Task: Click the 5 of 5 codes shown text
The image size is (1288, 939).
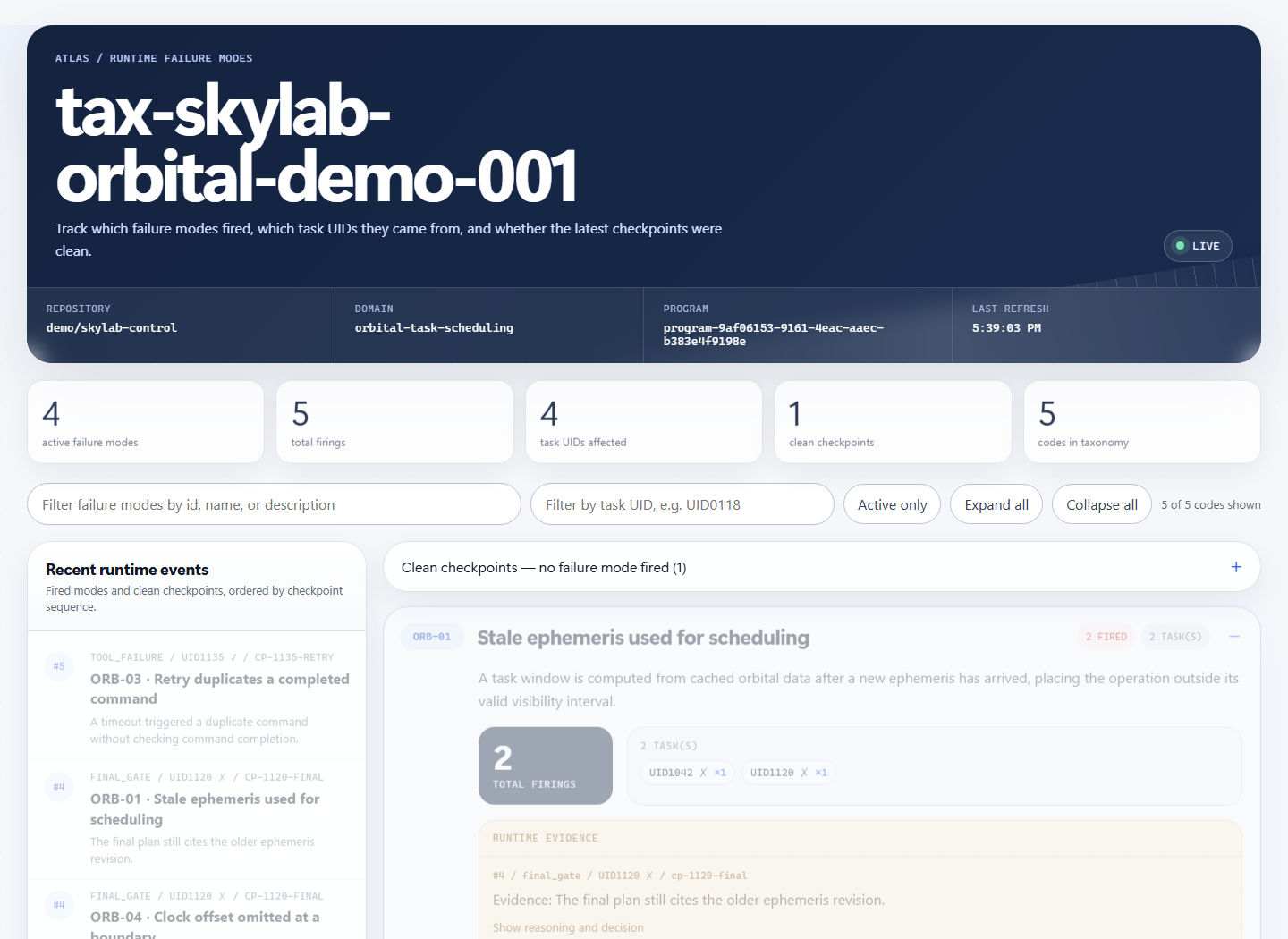Action: click(1211, 504)
